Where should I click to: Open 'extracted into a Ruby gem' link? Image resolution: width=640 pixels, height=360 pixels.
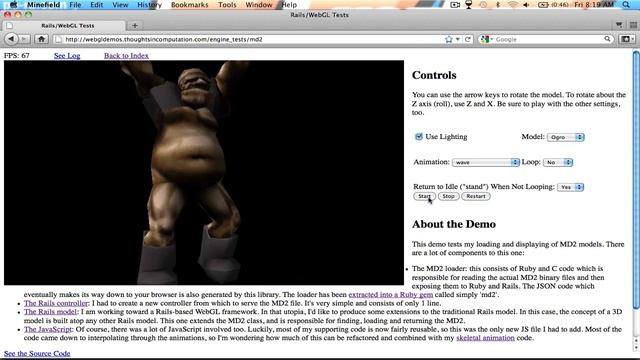(x=391, y=294)
